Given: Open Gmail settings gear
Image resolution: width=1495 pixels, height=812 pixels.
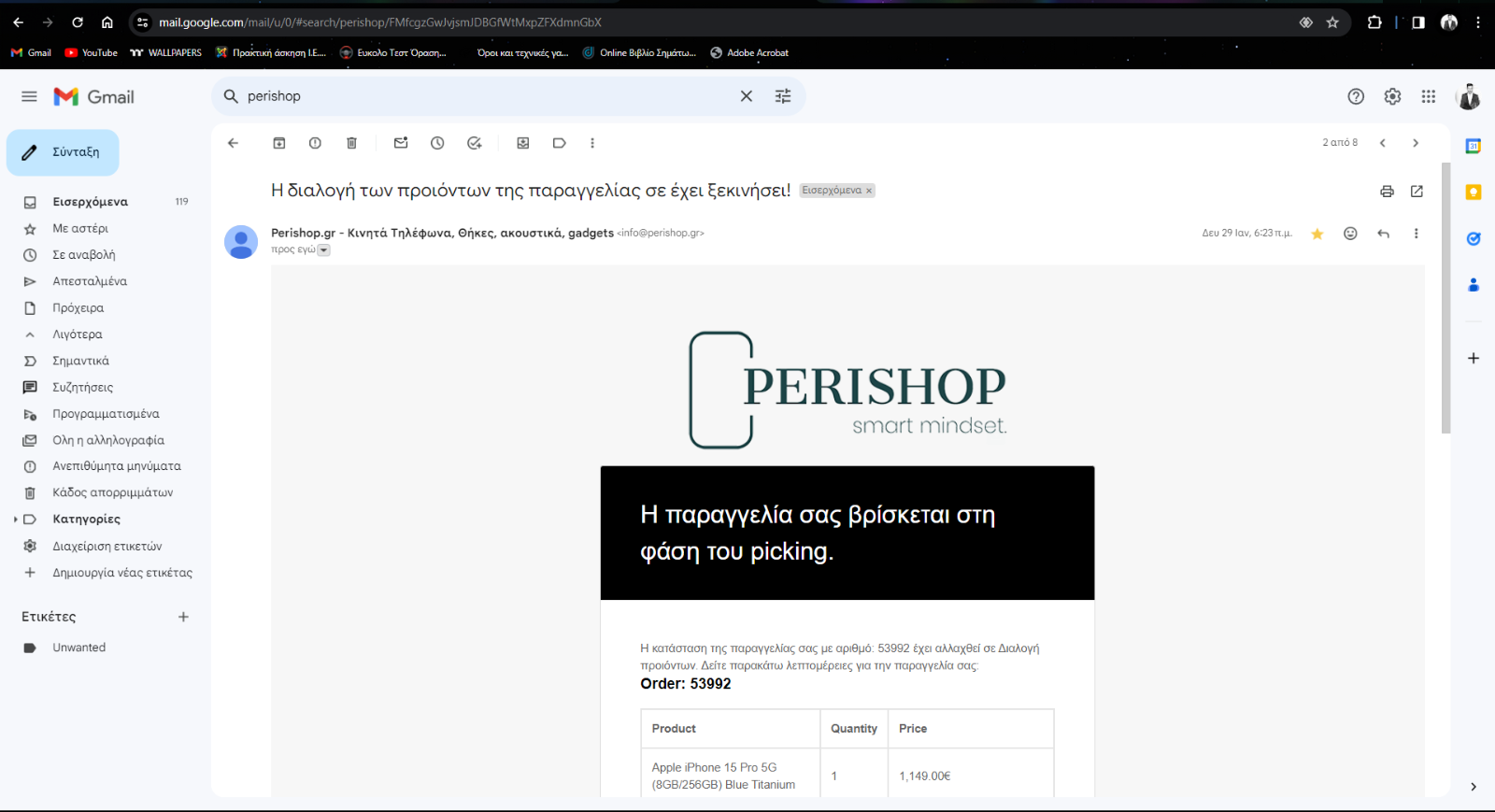Looking at the screenshot, I should coord(1392,96).
